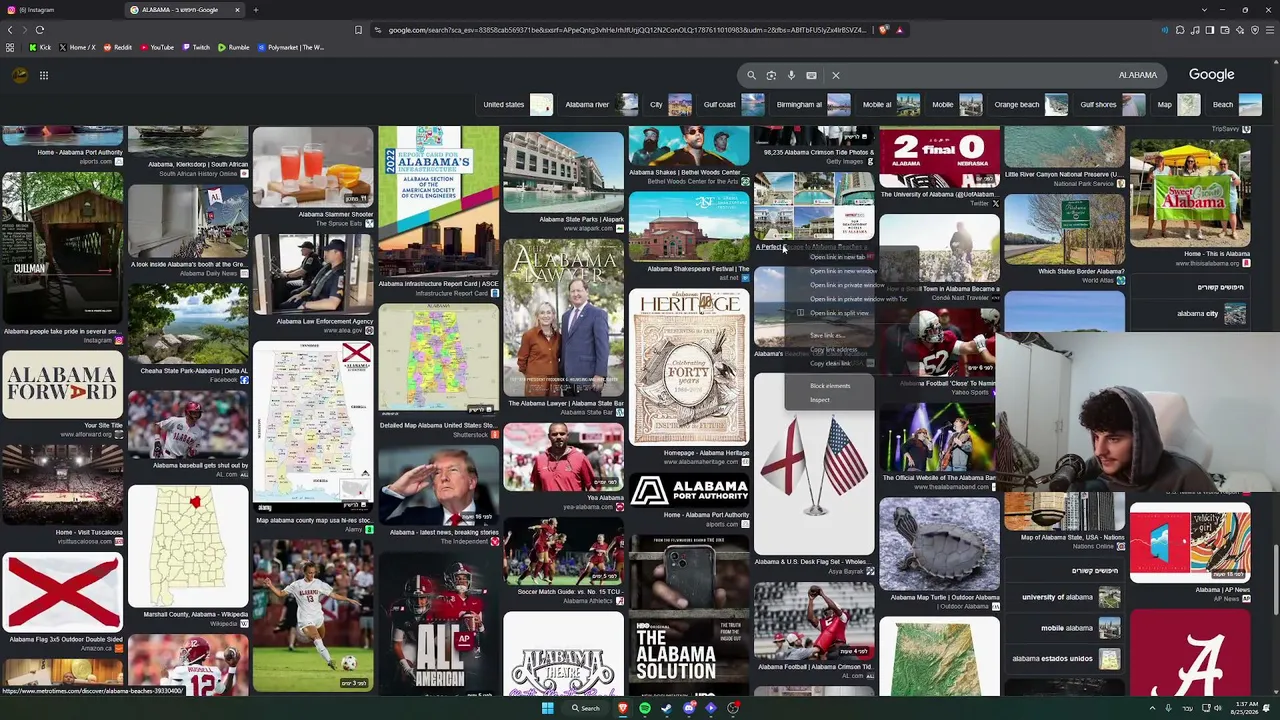This screenshot has height=720, width=1280.
Task: Choose Open link in split view
Action: pyautogui.click(x=839, y=313)
